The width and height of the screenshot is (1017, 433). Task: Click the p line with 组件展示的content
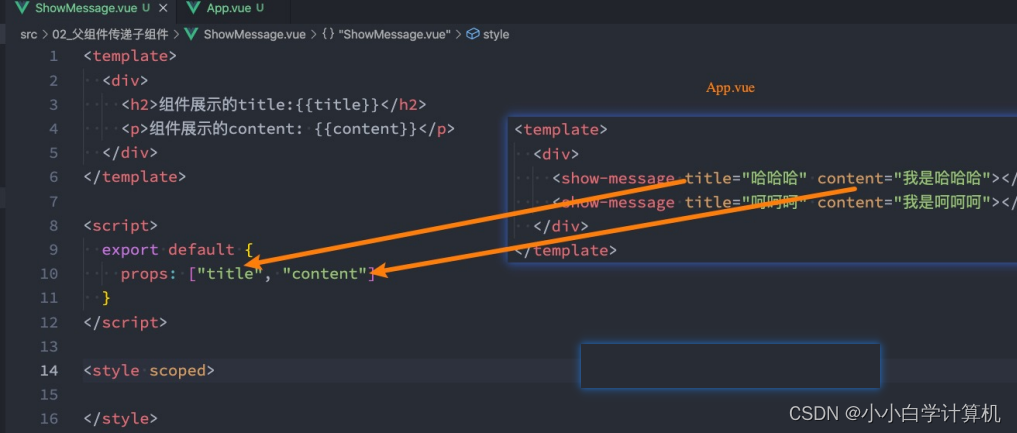point(288,129)
